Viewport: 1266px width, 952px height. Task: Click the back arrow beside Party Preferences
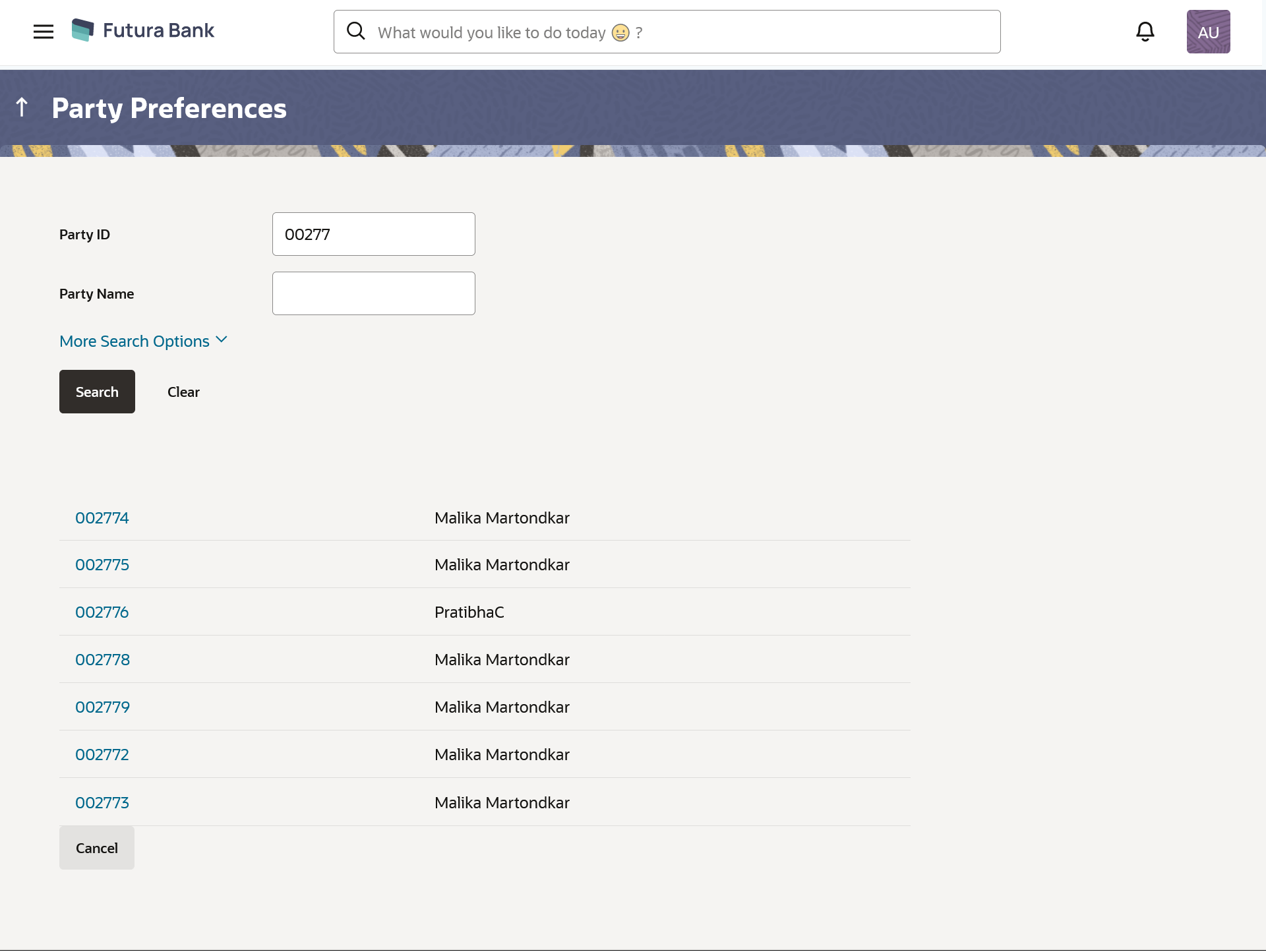(22, 107)
